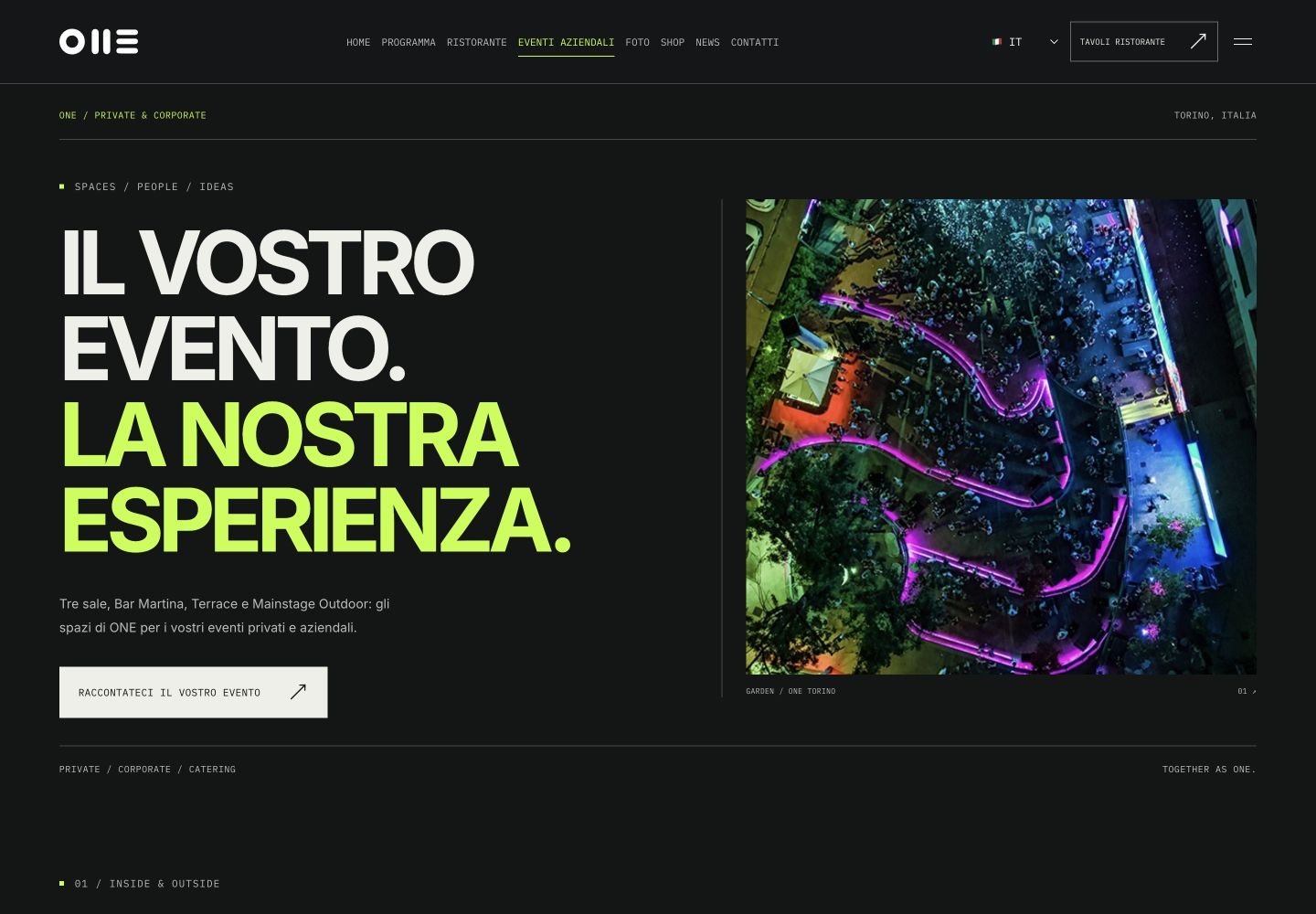Click arrow icon in Tavoli Ristorante button
Screen dimensions: 1316x914
[x=1198, y=41]
